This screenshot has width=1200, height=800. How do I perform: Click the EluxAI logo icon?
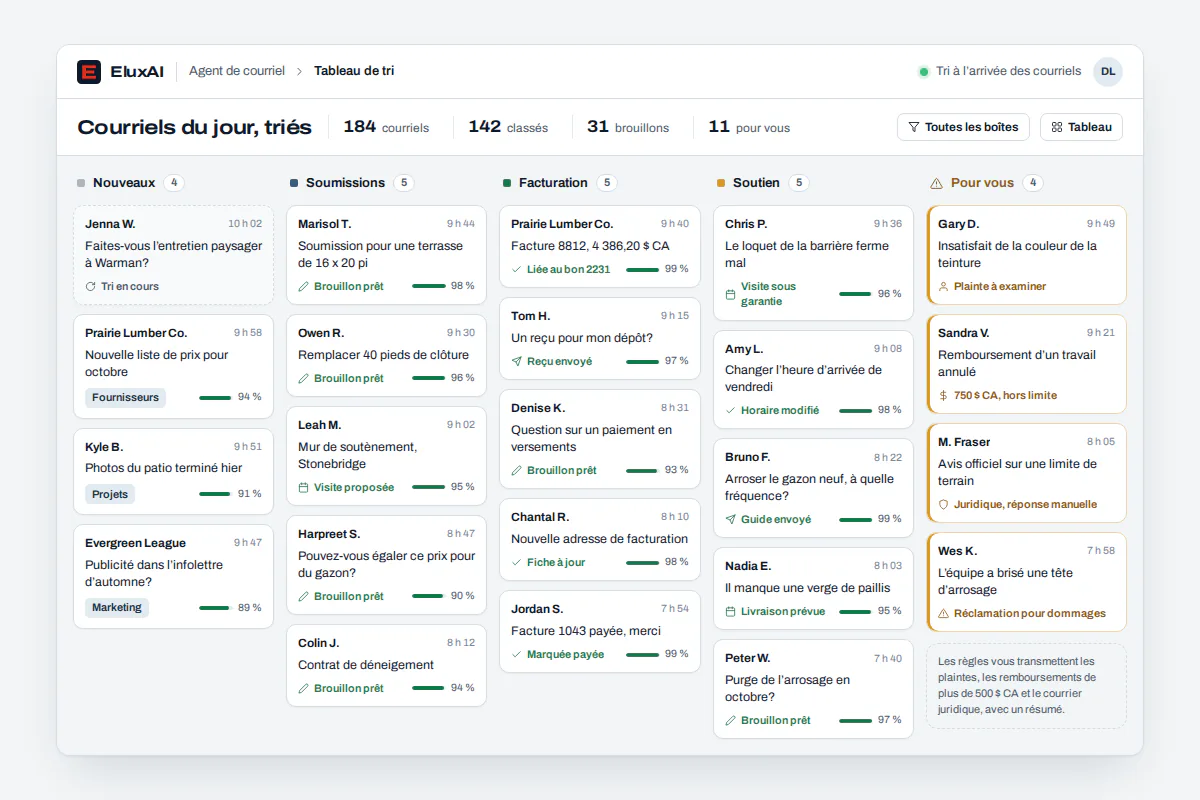[89, 72]
